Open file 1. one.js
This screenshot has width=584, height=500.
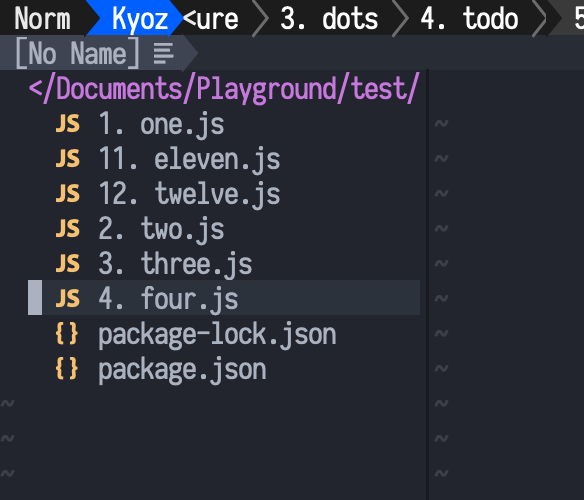161,124
